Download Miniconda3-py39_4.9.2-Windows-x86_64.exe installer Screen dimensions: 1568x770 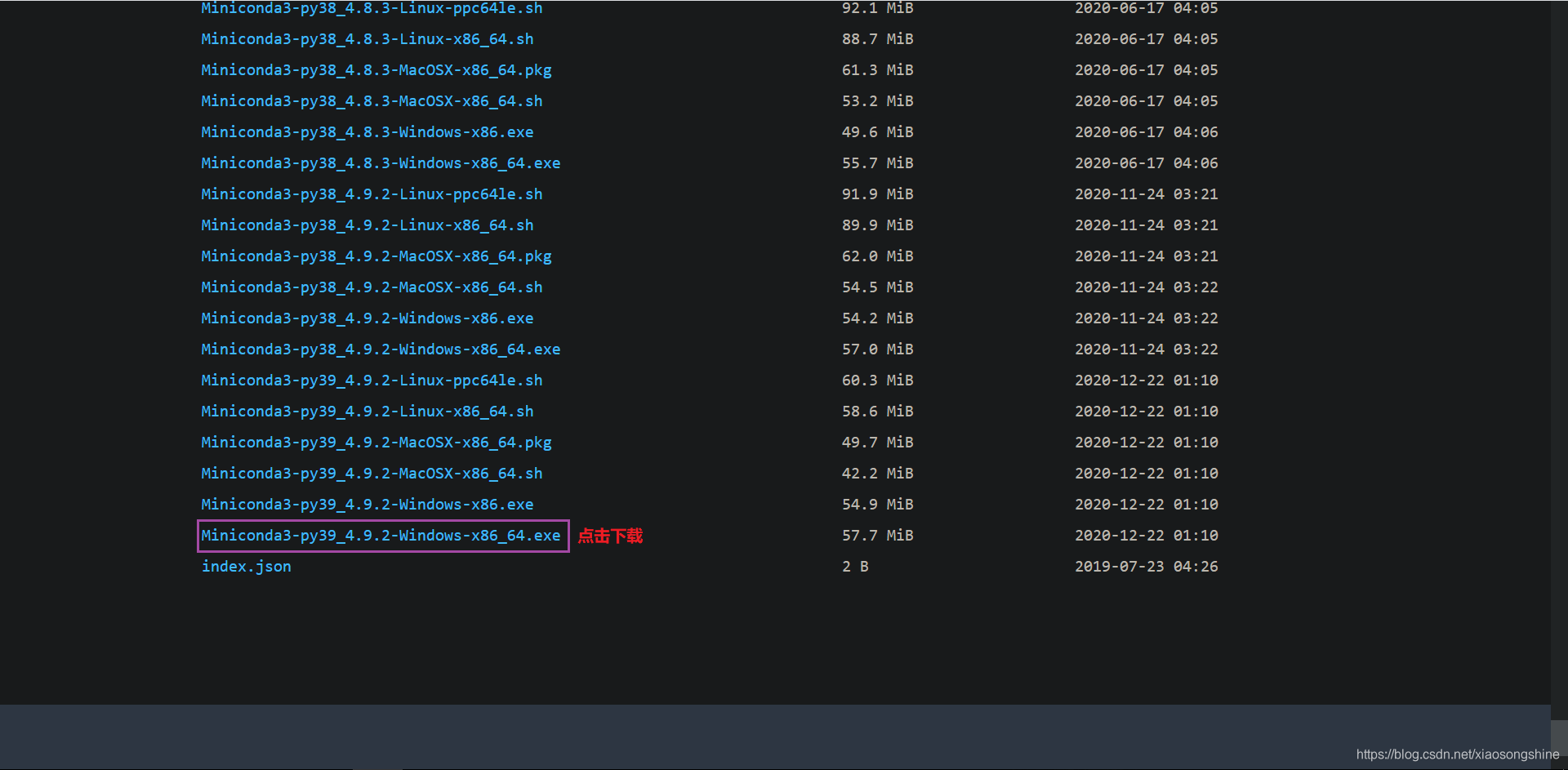381,536
